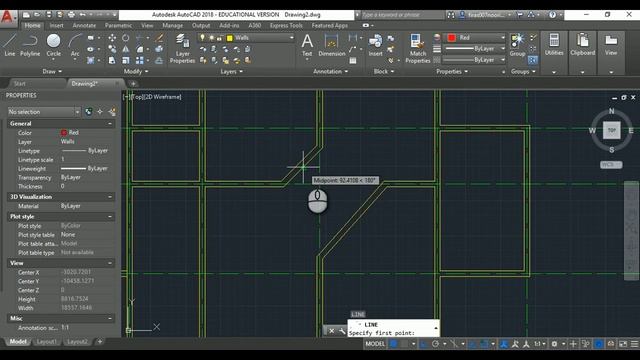This screenshot has height=360, width=640.
Task: Select the Text annotation tool
Action: [307, 45]
